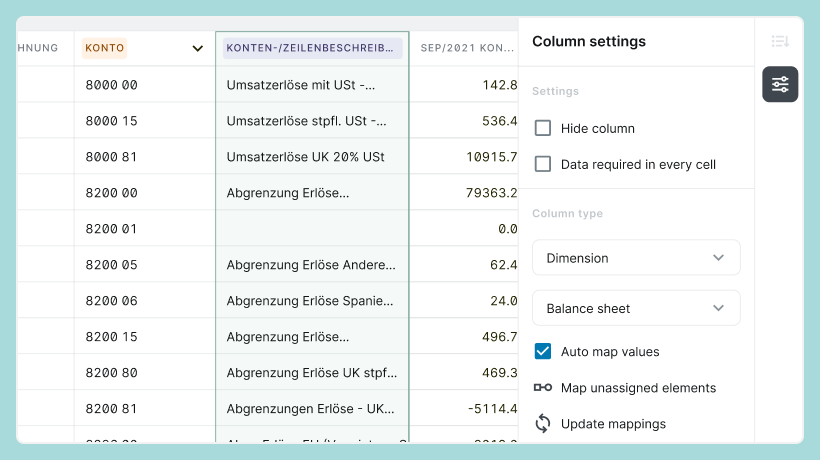Click the Abgrenzungen Erlöse - UK... cell

point(312,409)
